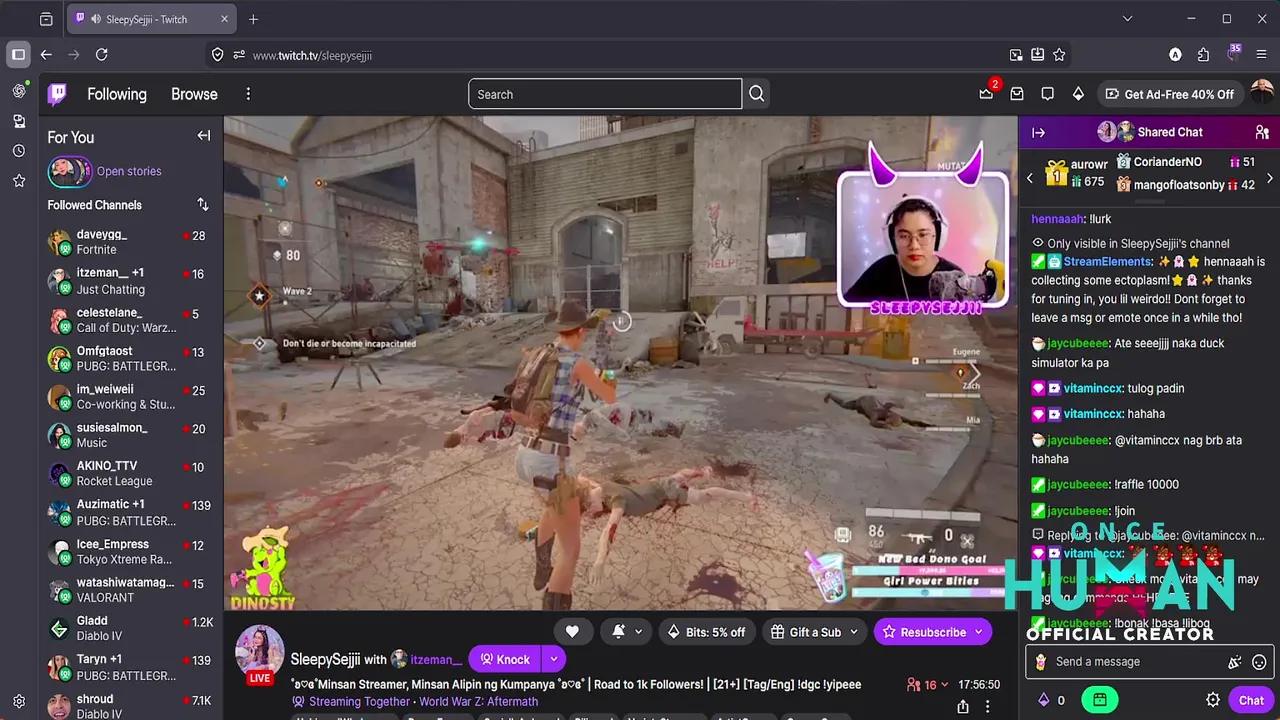Screen dimensions: 1280x720
Task: Collapse the For You sidebar
Action: [204, 136]
